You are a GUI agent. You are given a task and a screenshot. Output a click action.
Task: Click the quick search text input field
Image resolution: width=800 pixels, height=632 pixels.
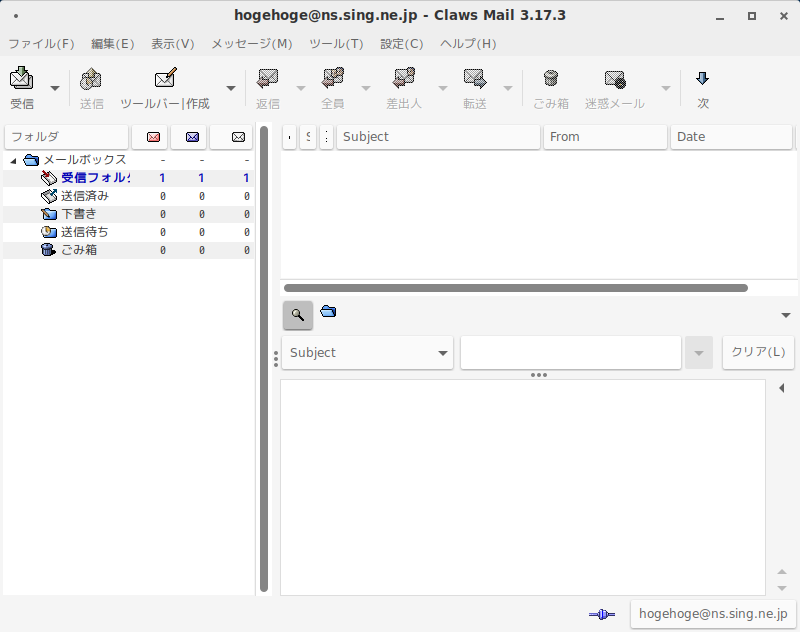point(571,352)
